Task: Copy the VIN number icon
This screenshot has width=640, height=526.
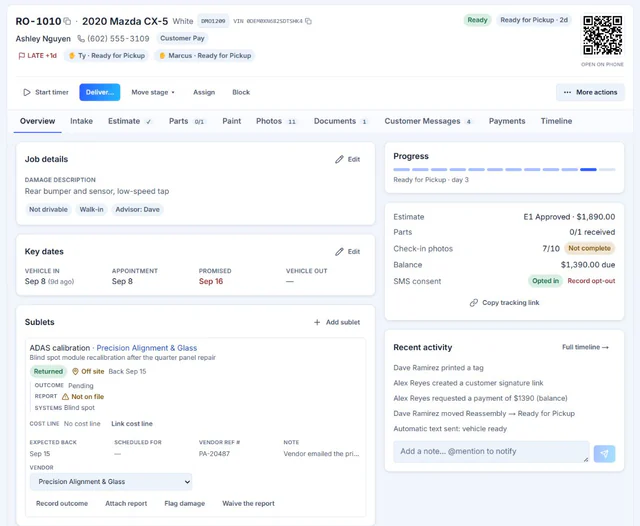Action: [308, 21]
